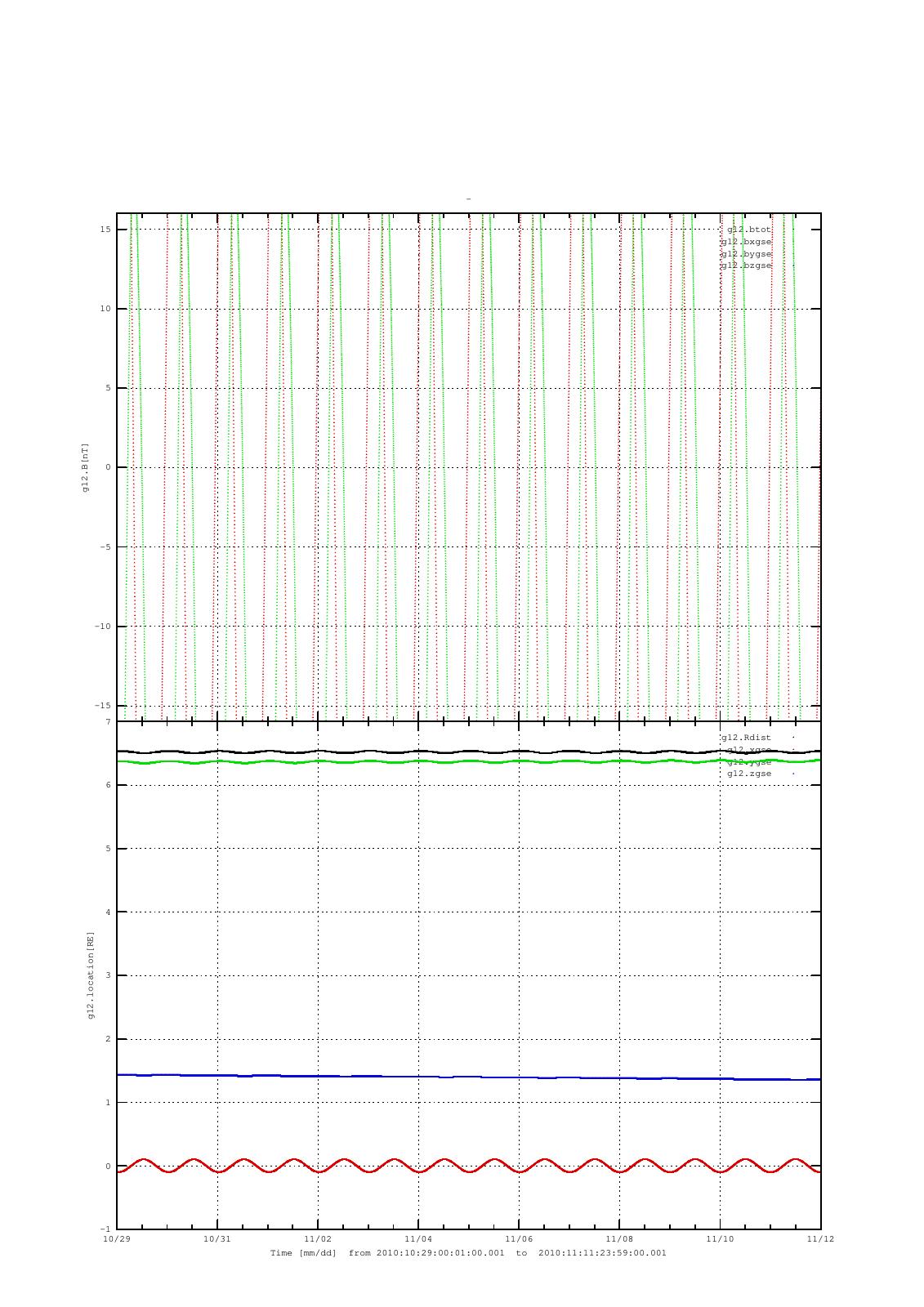The width and height of the screenshot is (924, 1307).
Task: Click the red sinusoidal curve near zero
Action: coord(468,1166)
